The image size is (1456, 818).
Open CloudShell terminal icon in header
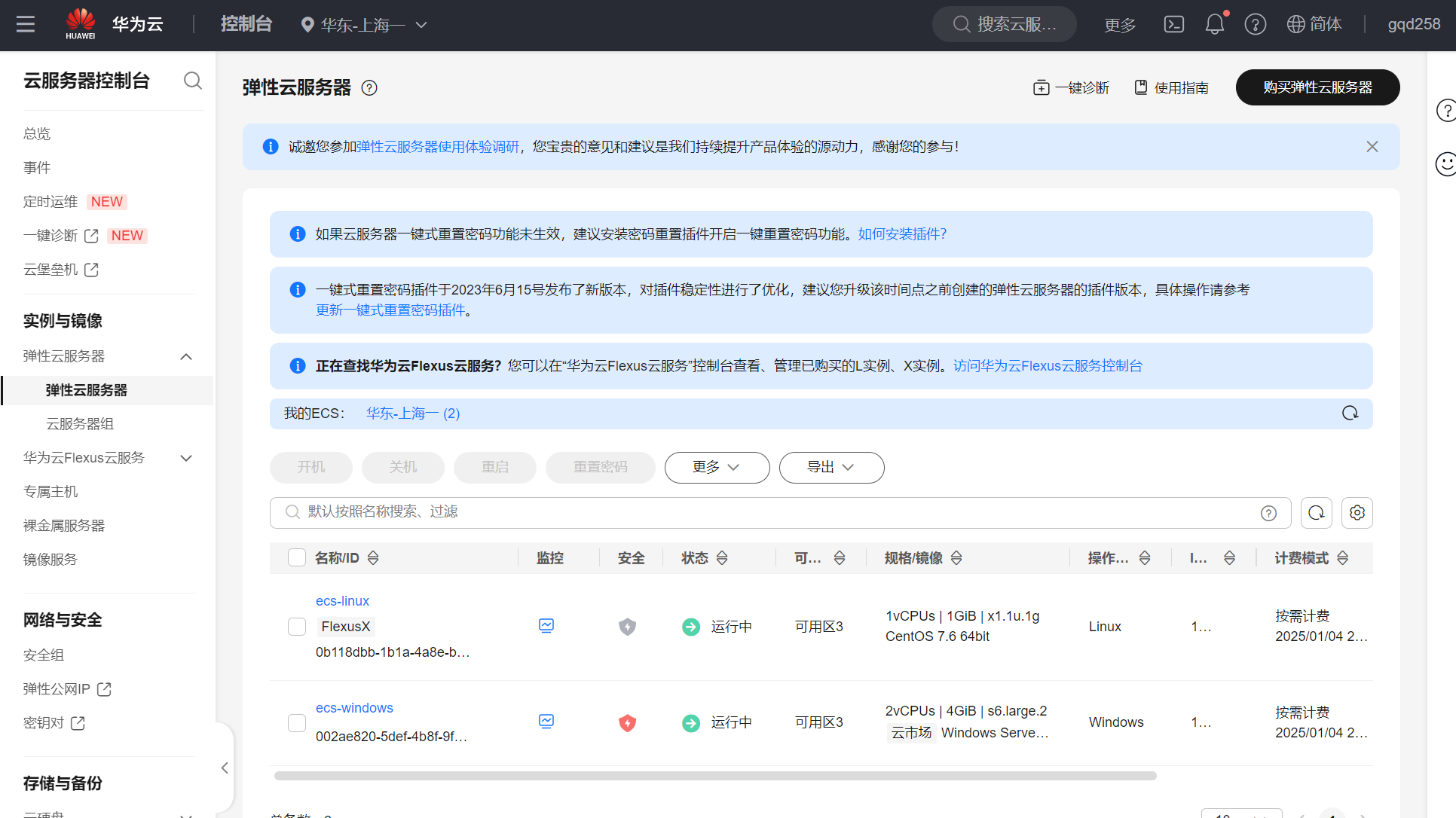tap(1174, 25)
